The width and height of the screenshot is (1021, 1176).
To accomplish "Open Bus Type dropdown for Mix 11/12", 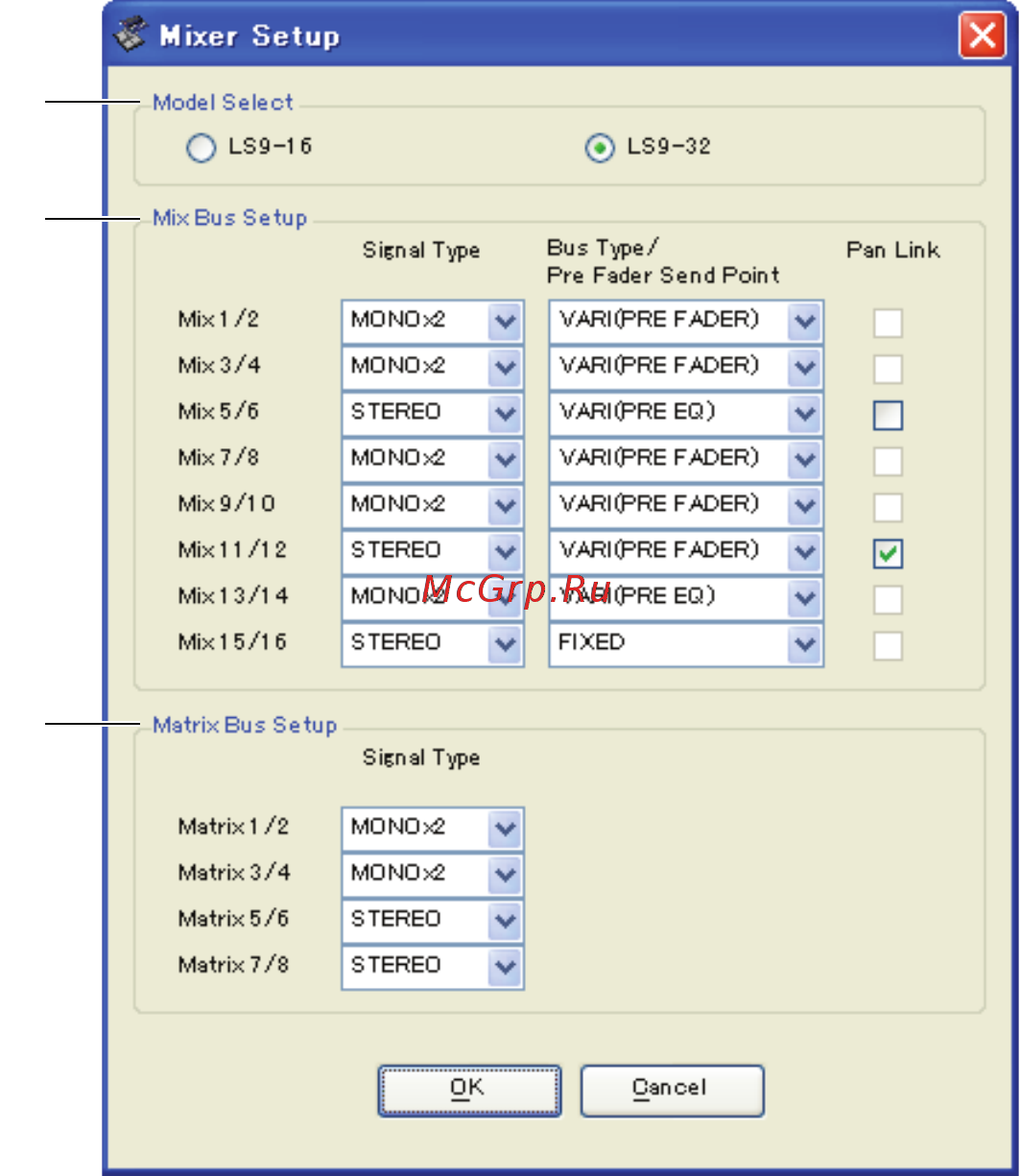I will coord(686,552).
